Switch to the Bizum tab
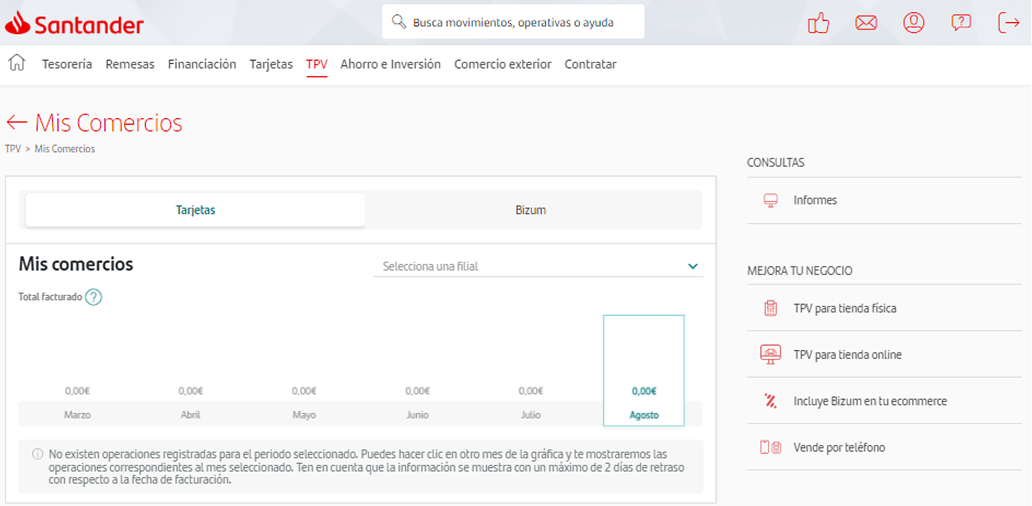 coord(530,211)
